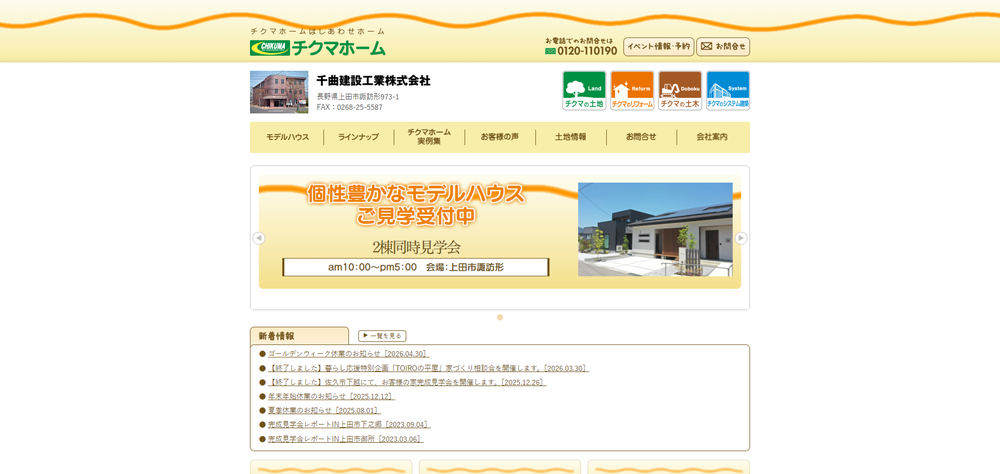Open 年末年始休業のお知らせ link

pos(331,396)
